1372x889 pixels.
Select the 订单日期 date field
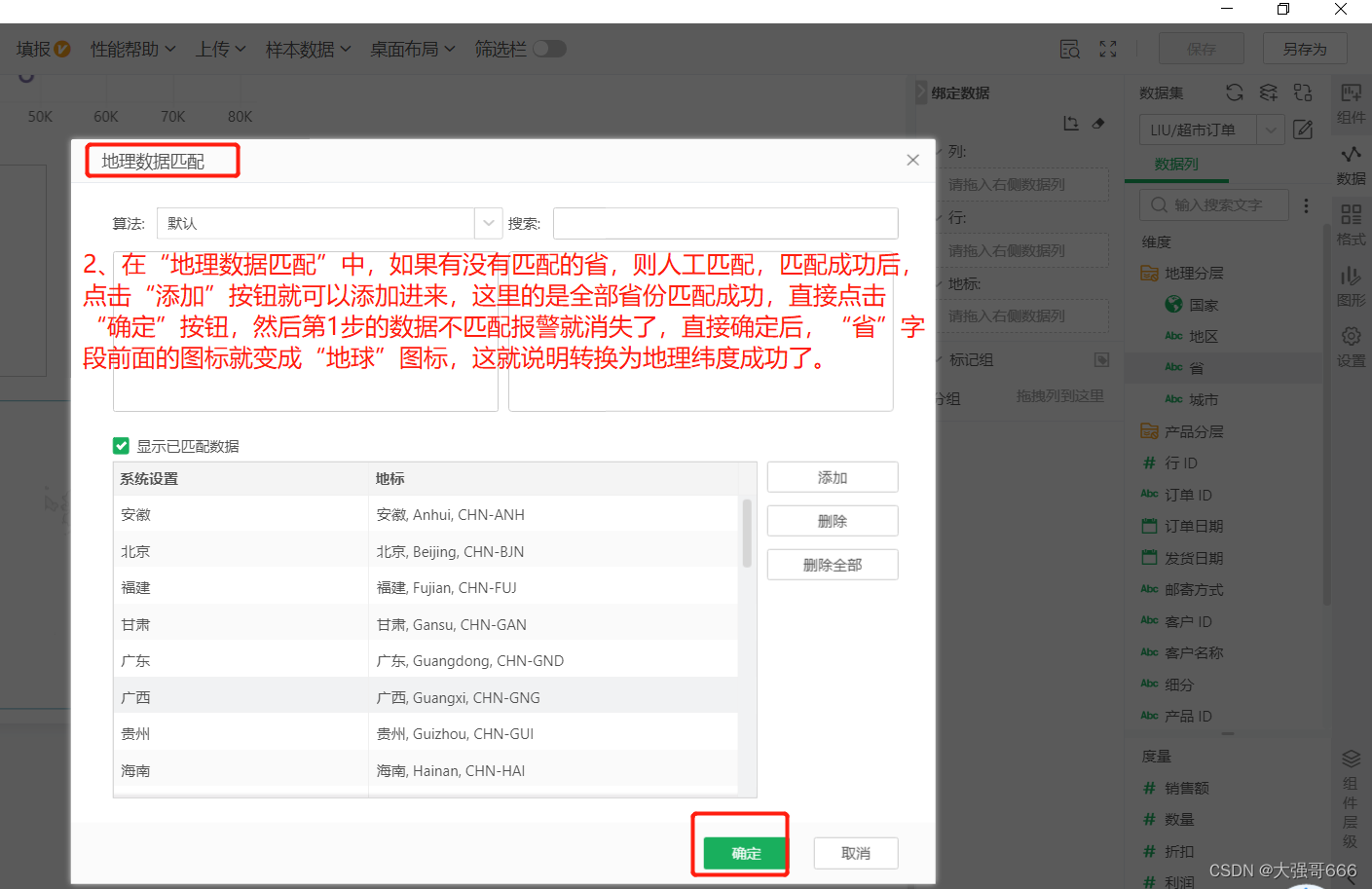pos(1182,526)
